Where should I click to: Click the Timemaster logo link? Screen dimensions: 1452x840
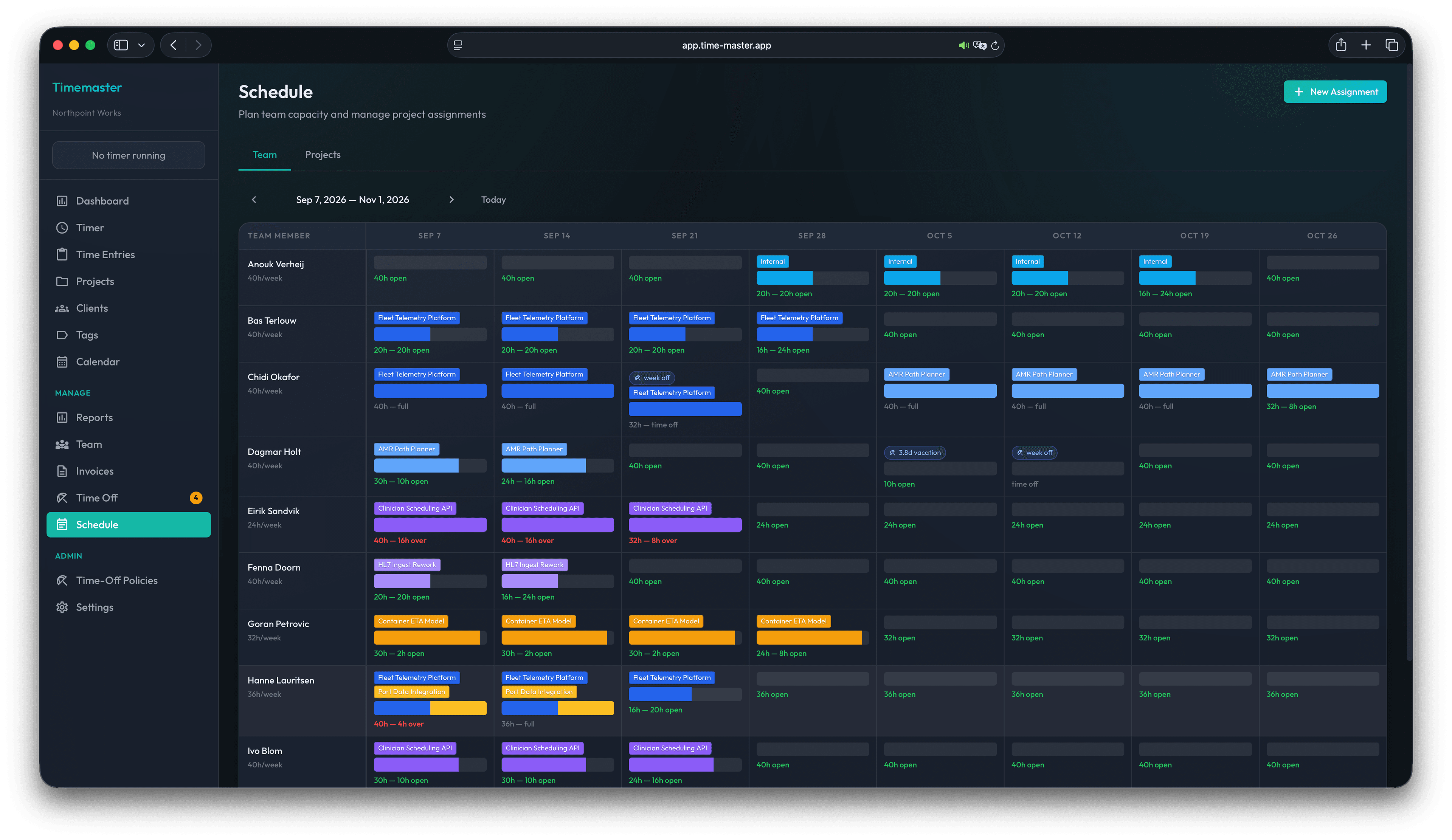pos(87,87)
